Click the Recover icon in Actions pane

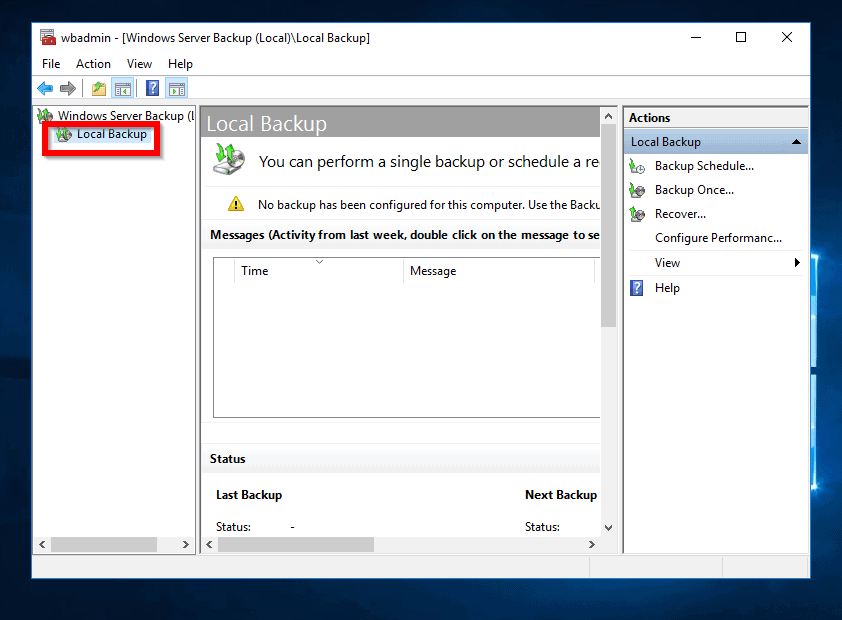tap(637, 214)
